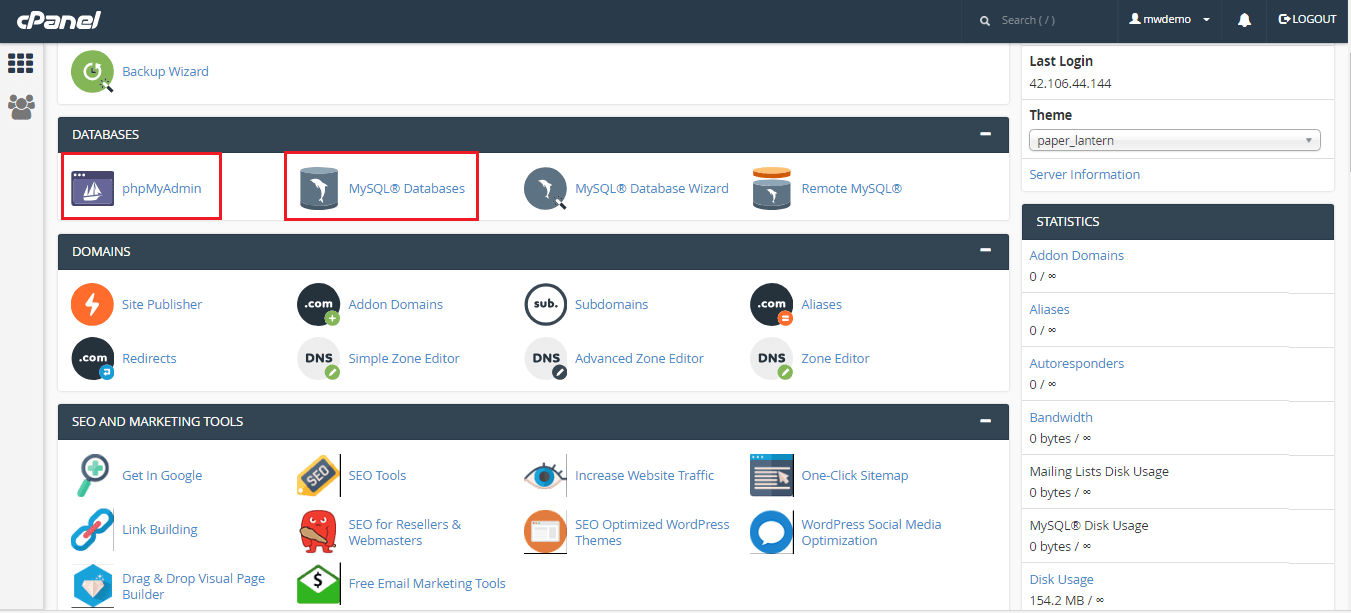Click the Subdomains sub. icon

coord(545,304)
